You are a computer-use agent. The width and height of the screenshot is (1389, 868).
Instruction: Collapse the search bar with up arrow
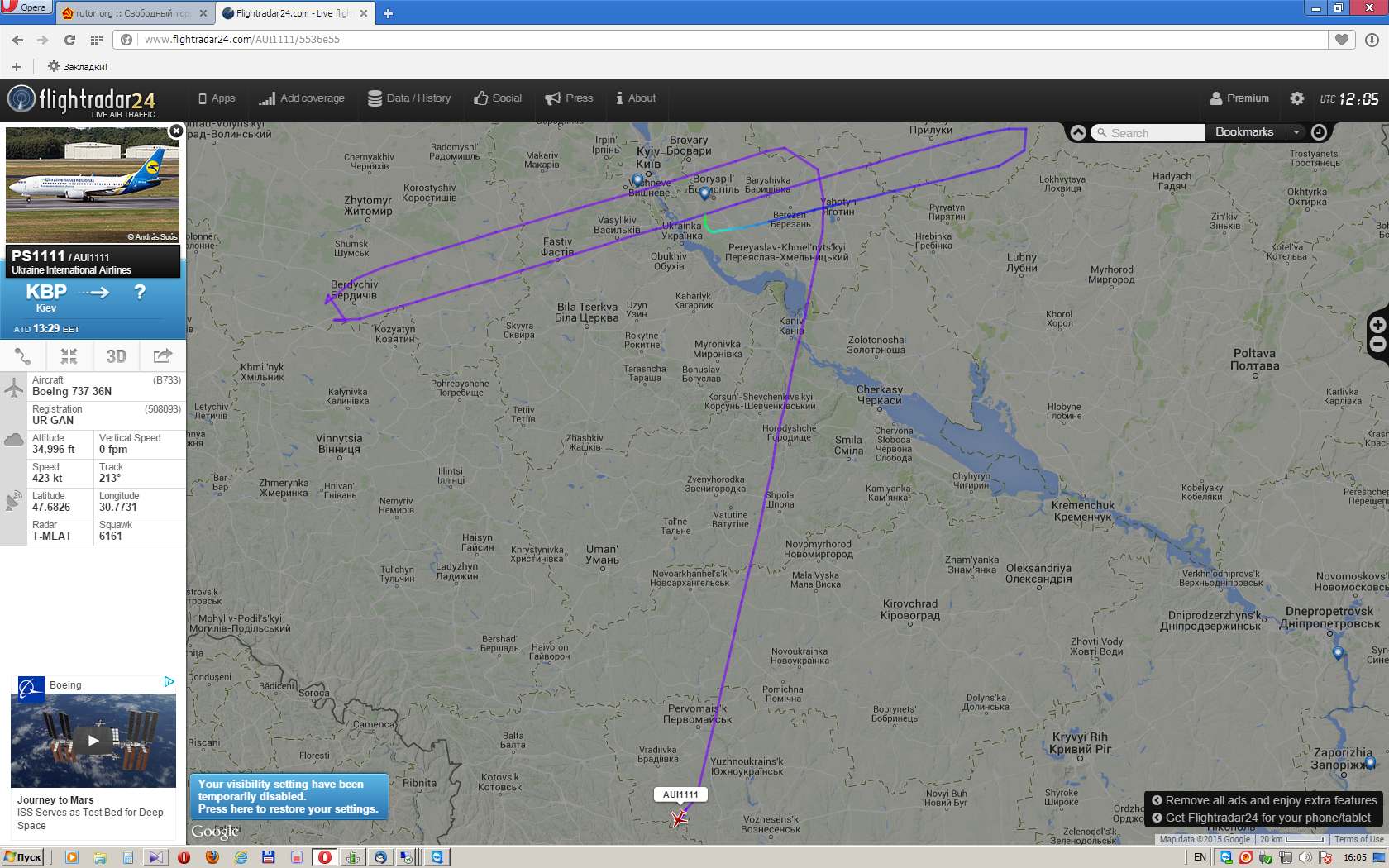click(x=1078, y=132)
